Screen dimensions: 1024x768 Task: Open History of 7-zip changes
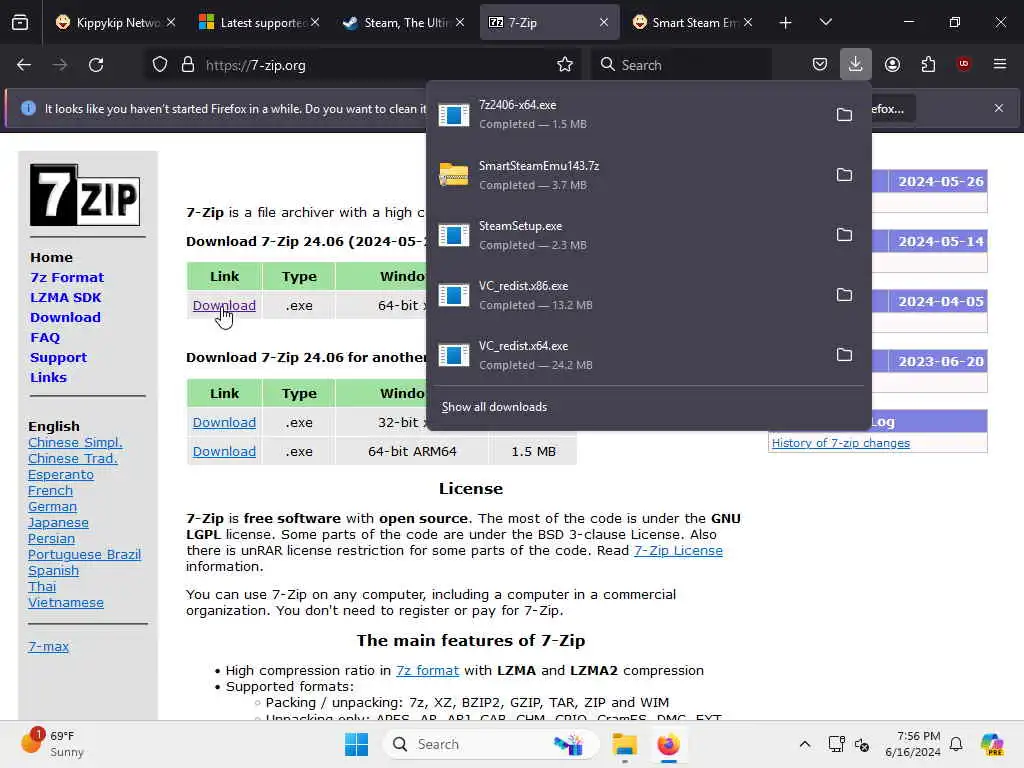[840, 443]
